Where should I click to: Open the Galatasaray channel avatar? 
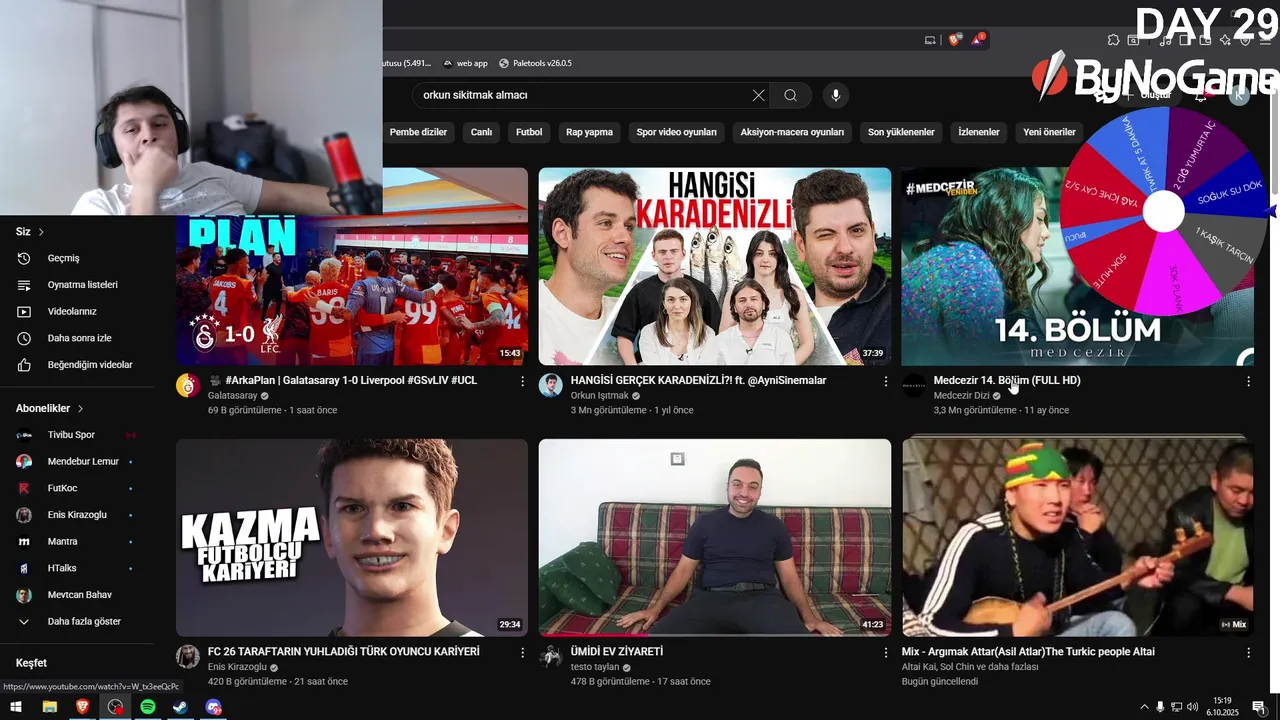click(188, 386)
